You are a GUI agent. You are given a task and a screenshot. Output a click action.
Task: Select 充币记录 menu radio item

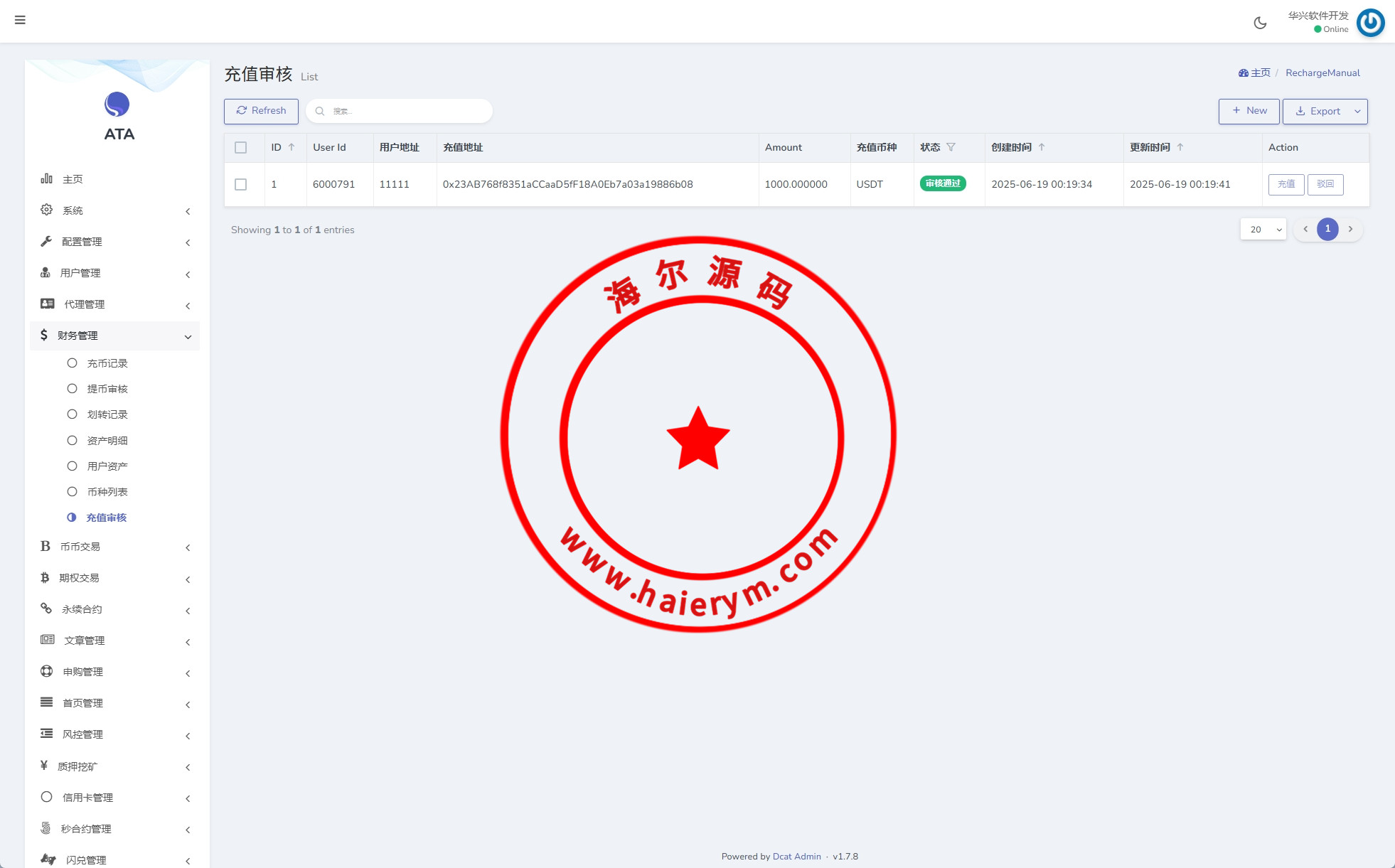(72, 363)
